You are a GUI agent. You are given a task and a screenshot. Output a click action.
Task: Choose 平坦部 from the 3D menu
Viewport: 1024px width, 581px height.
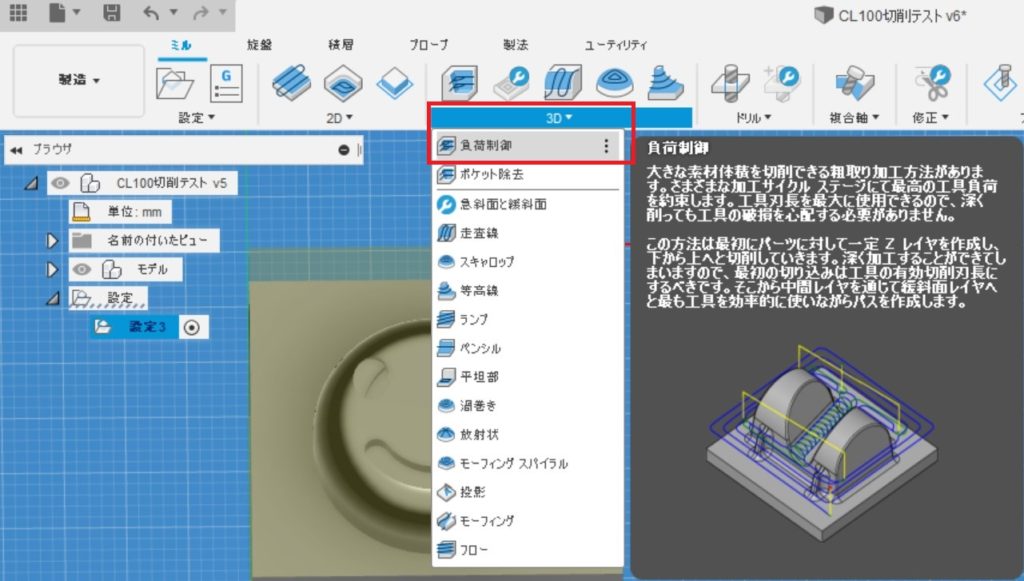click(528, 377)
